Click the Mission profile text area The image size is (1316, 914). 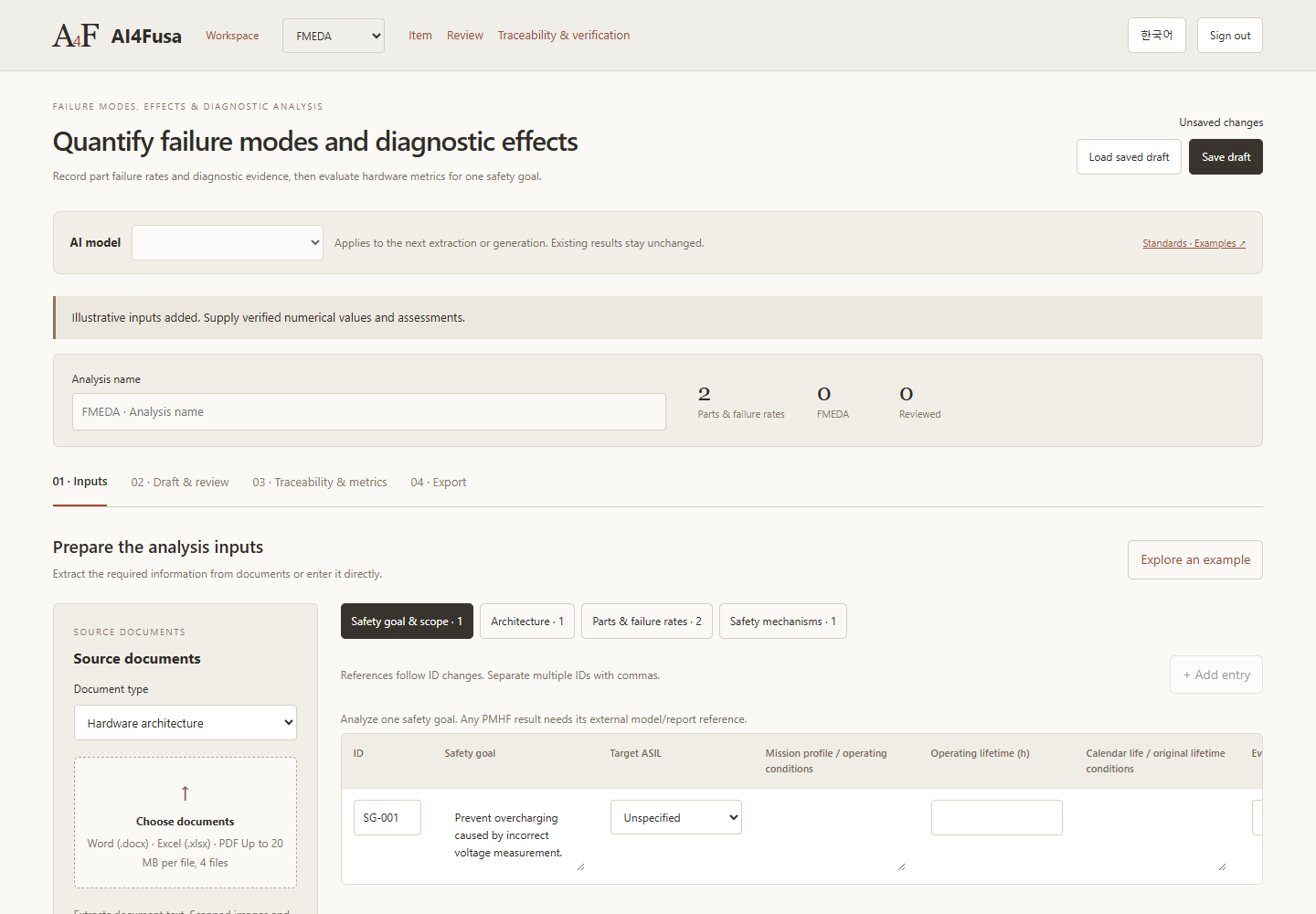pos(836,835)
